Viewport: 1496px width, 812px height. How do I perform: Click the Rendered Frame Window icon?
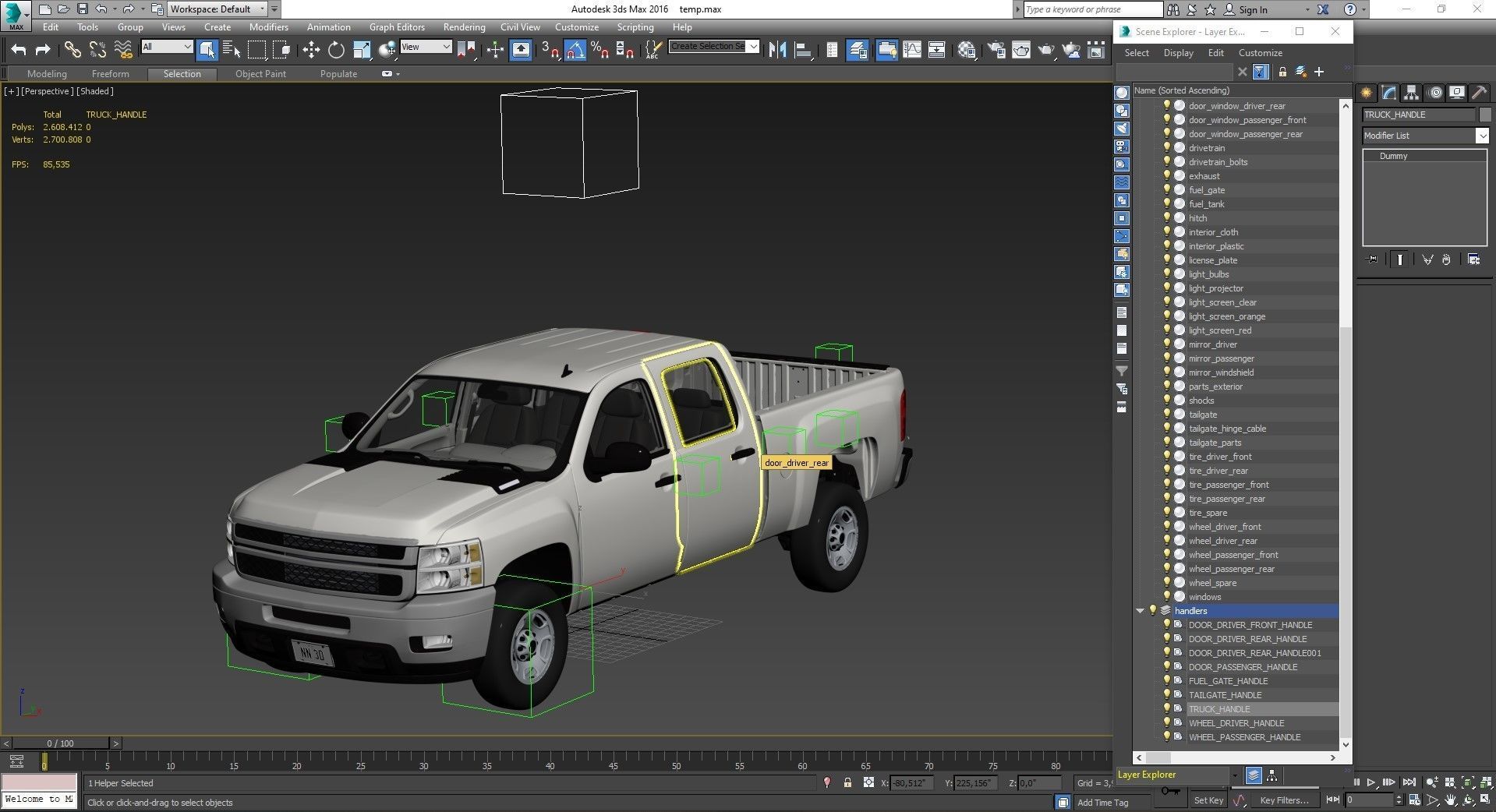click(1021, 50)
